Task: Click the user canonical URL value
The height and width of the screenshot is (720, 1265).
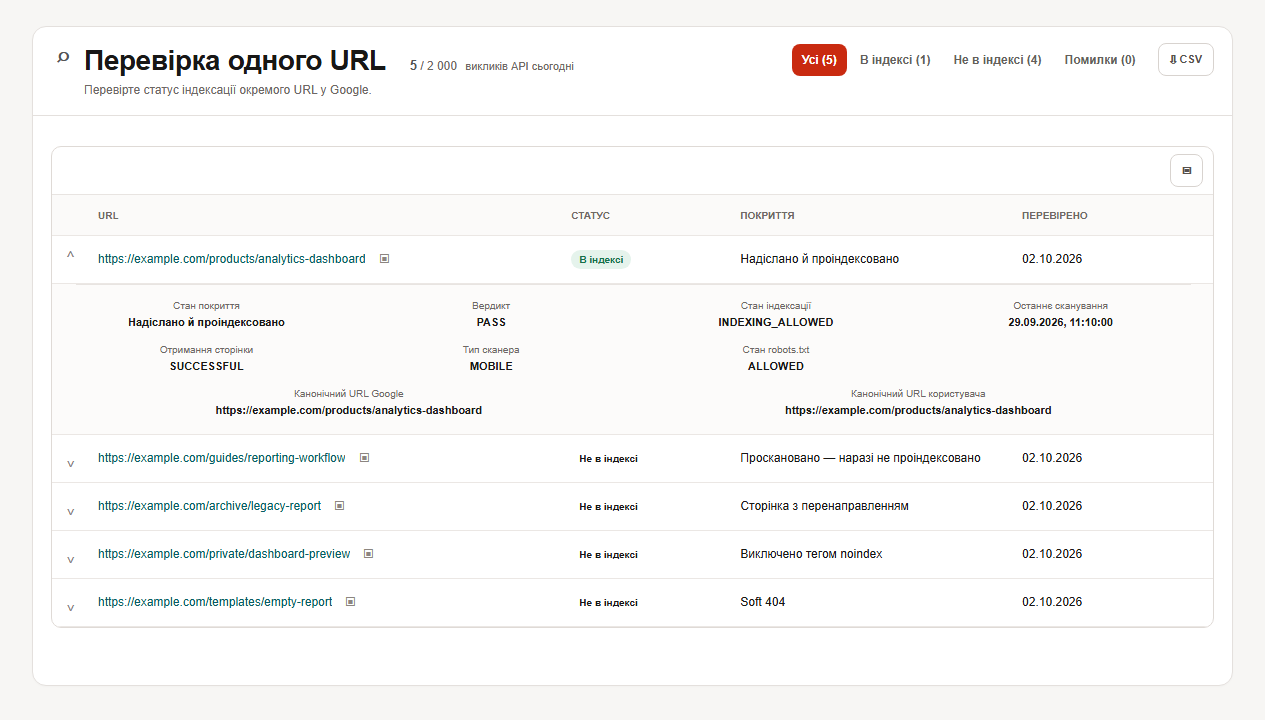Action: [x=918, y=411]
